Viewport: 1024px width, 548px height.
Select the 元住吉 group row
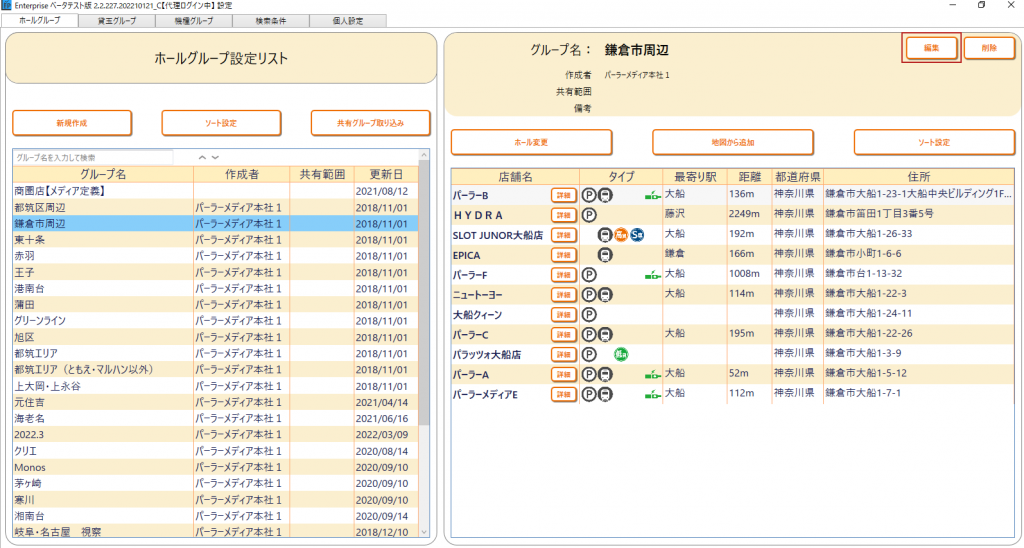tap(216, 402)
